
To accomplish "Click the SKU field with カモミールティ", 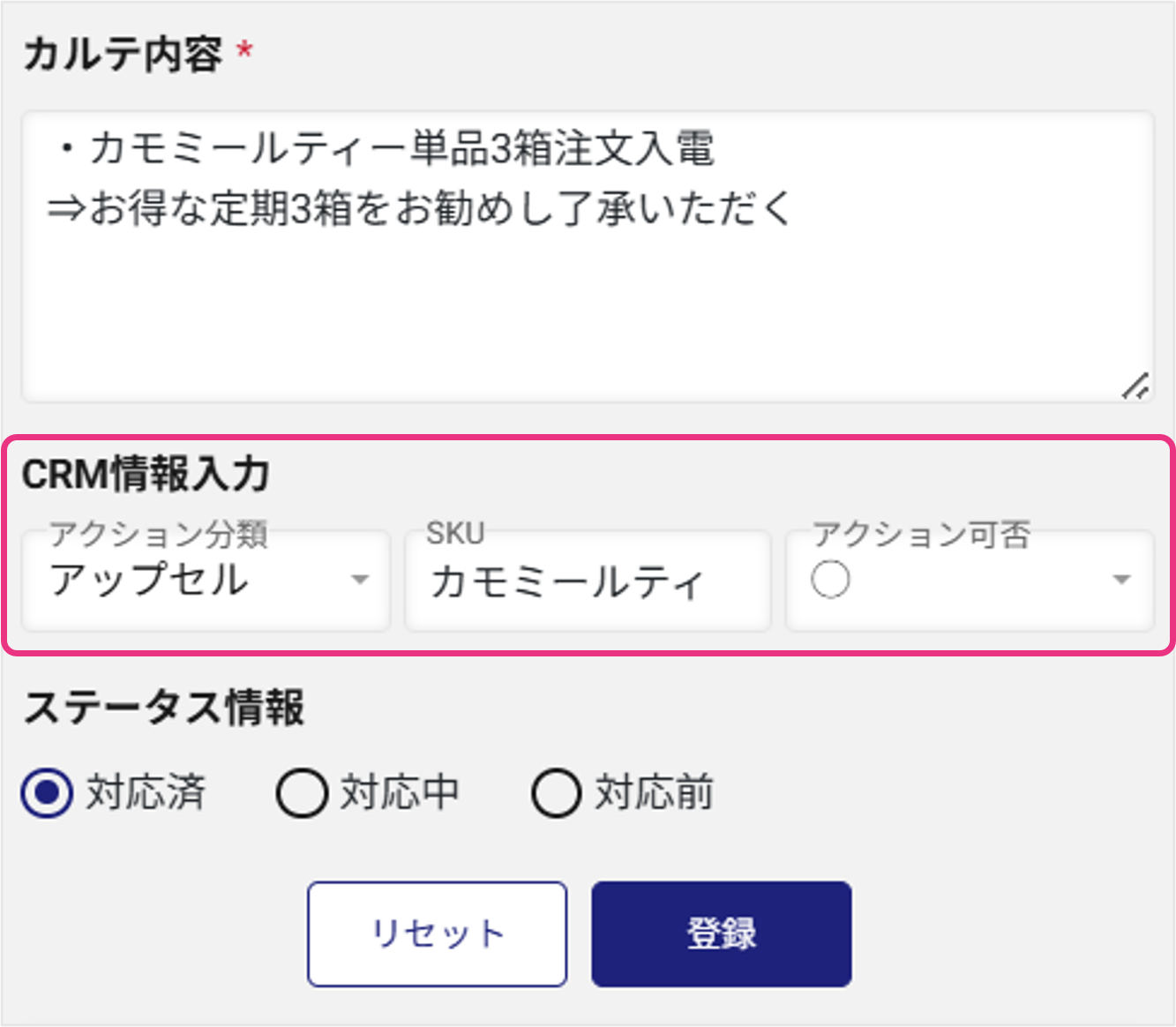I will [x=587, y=581].
